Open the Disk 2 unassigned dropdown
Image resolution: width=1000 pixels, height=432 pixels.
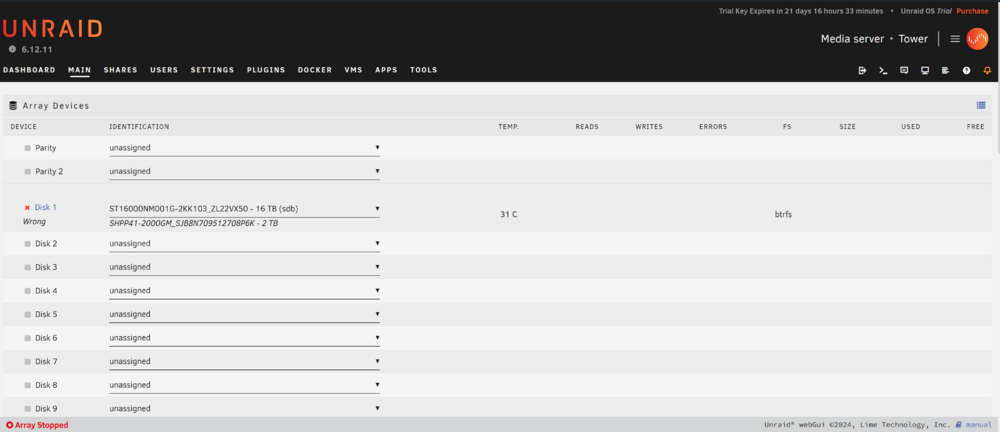pyautogui.click(x=244, y=244)
